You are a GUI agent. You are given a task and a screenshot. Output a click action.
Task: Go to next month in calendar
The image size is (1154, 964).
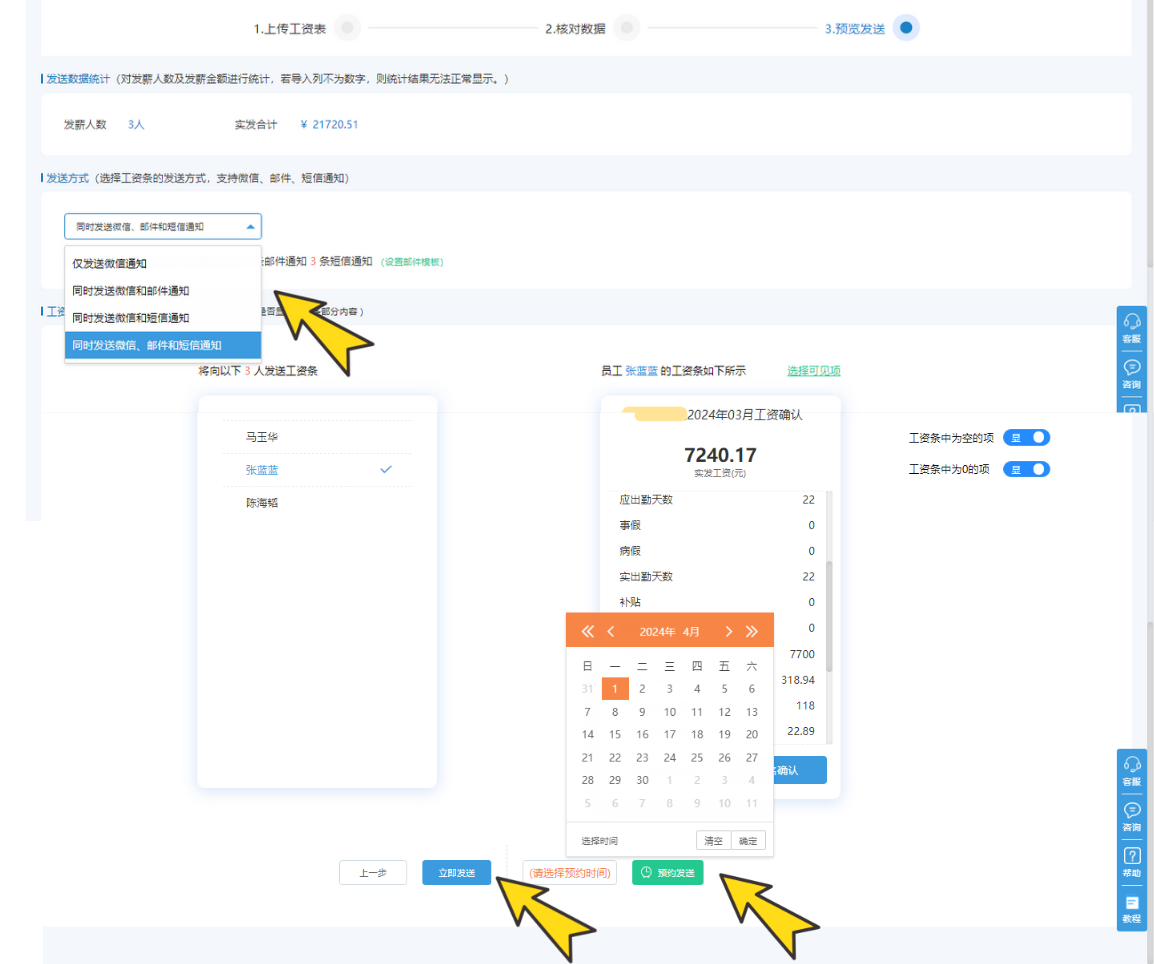click(729, 631)
